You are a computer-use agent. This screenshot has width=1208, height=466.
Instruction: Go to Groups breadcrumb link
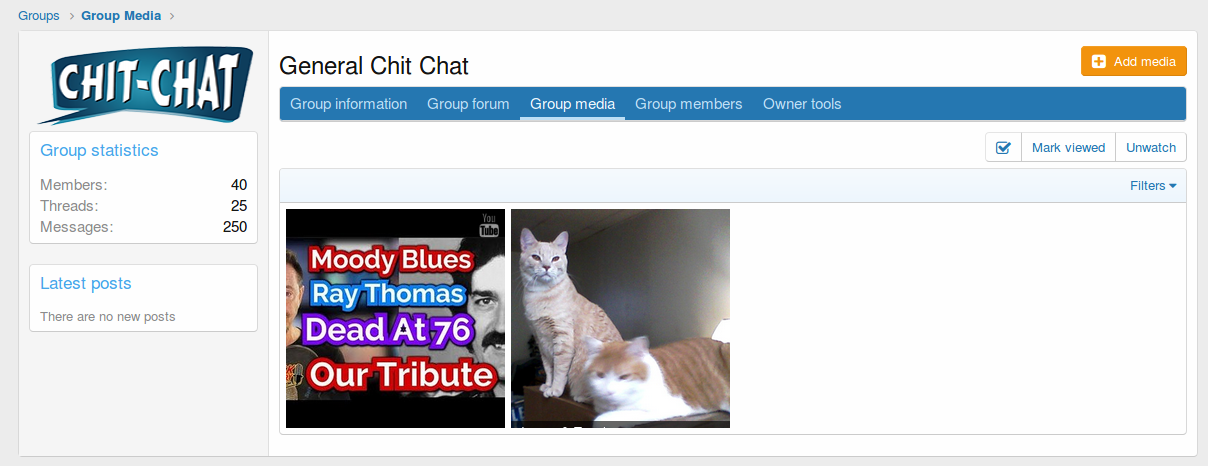[39, 16]
